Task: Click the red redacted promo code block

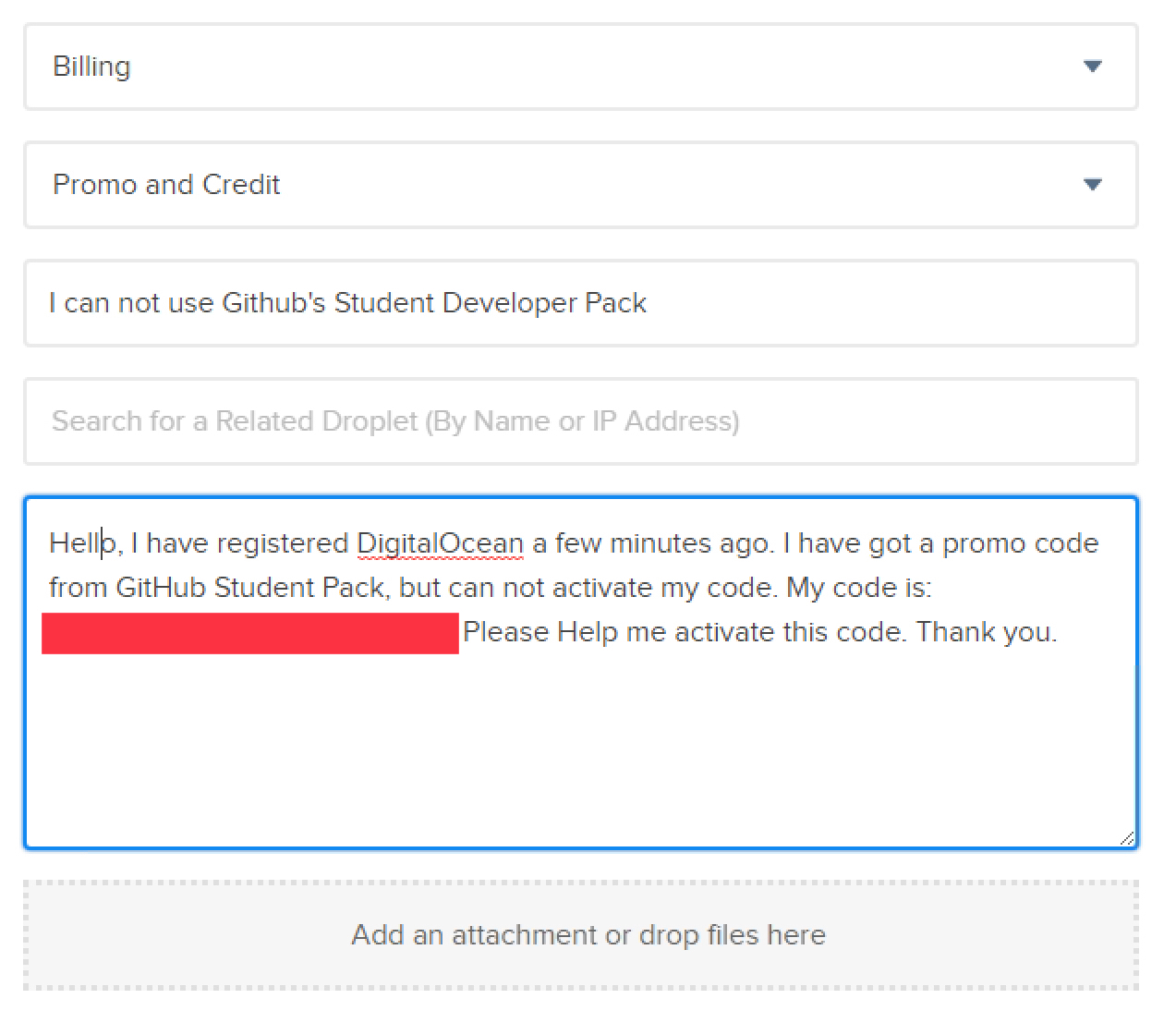Action: pyautogui.click(x=250, y=633)
